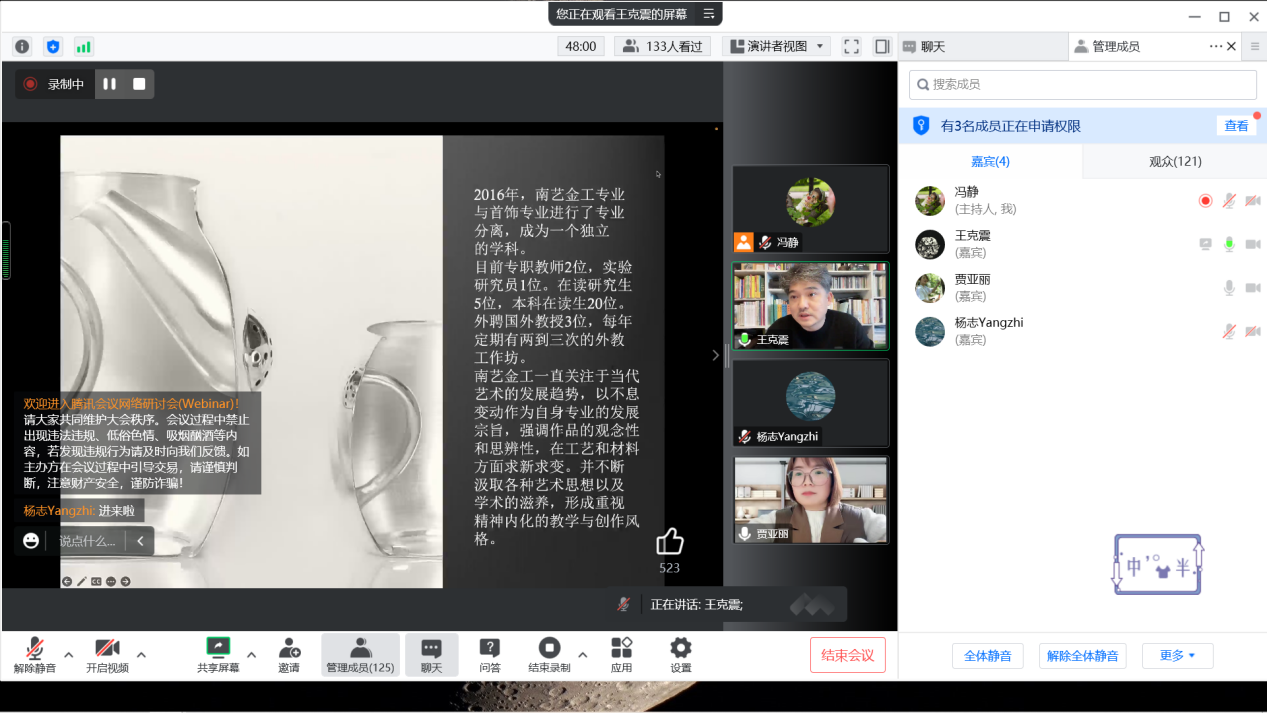Image resolution: width=1267 pixels, height=713 pixels.
Task: Expand options arrow next to 共享屏幕
Action: [251, 655]
